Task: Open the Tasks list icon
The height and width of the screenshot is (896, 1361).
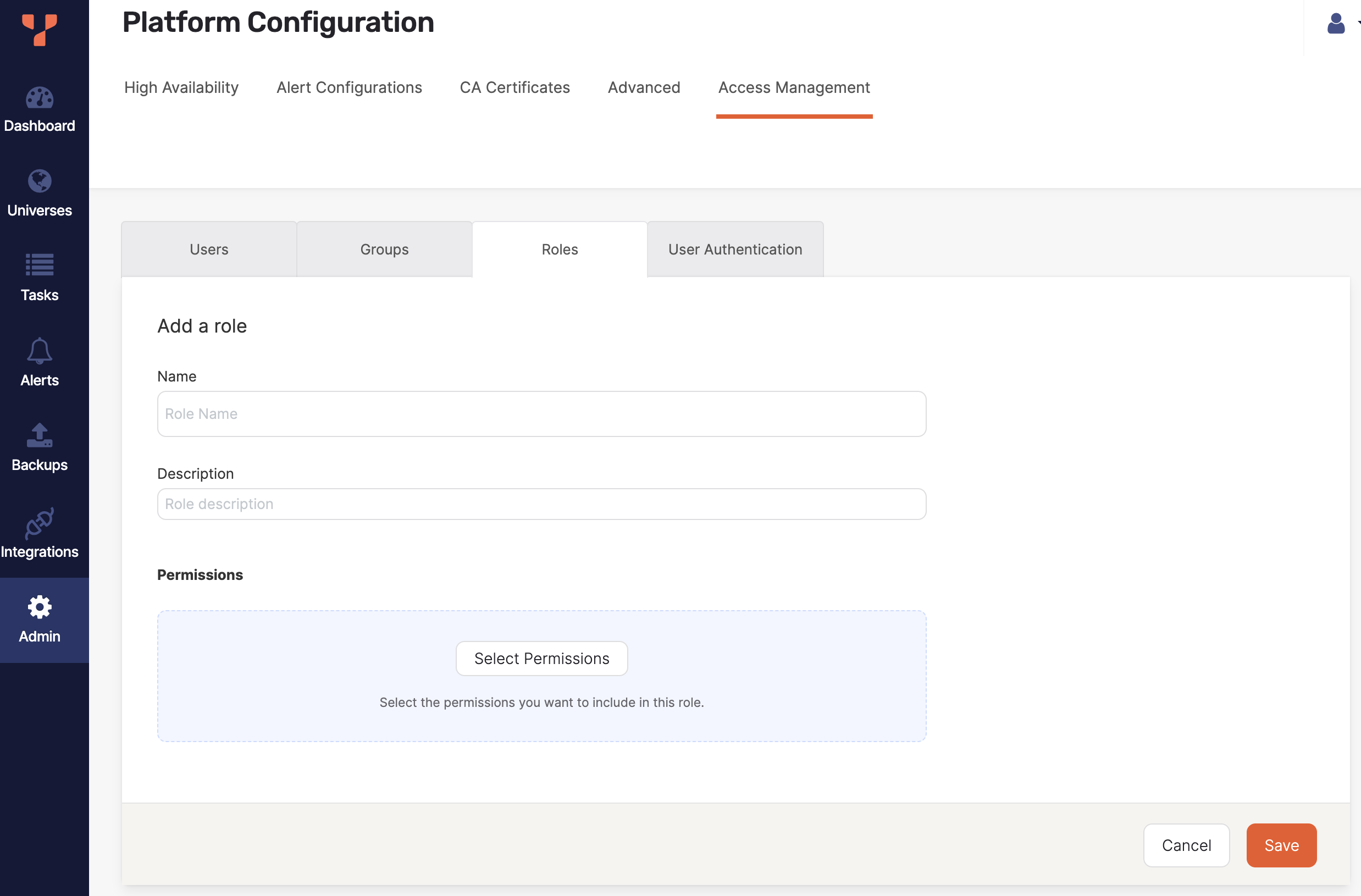Action: pyautogui.click(x=40, y=265)
